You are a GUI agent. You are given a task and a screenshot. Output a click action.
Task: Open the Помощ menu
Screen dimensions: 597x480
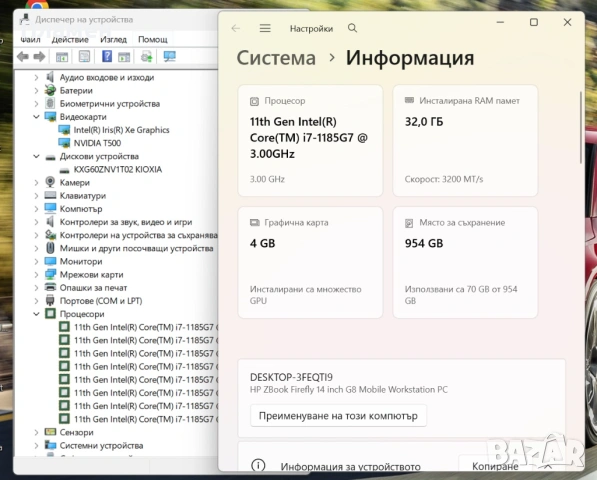153,40
